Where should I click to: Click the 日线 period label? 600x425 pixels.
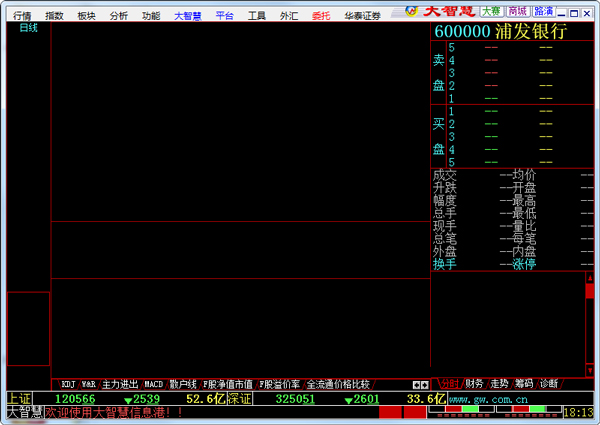point(28,28)
